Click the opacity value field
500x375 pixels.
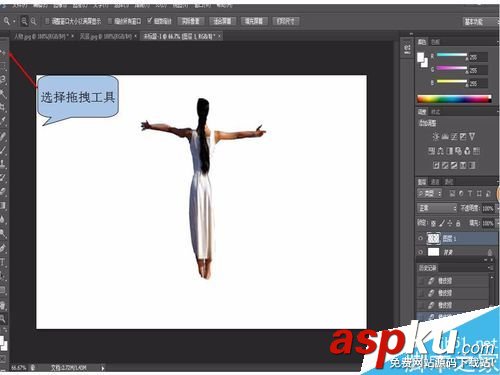[x=488, y=208]
